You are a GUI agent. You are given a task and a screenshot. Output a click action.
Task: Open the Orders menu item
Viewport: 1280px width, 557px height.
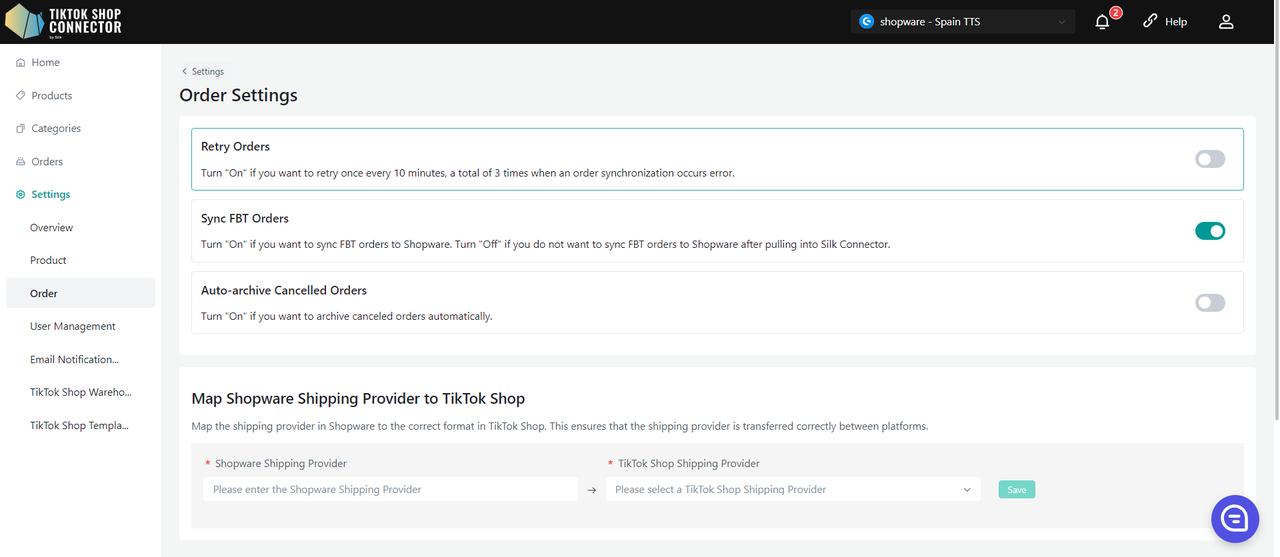[47, 162]
